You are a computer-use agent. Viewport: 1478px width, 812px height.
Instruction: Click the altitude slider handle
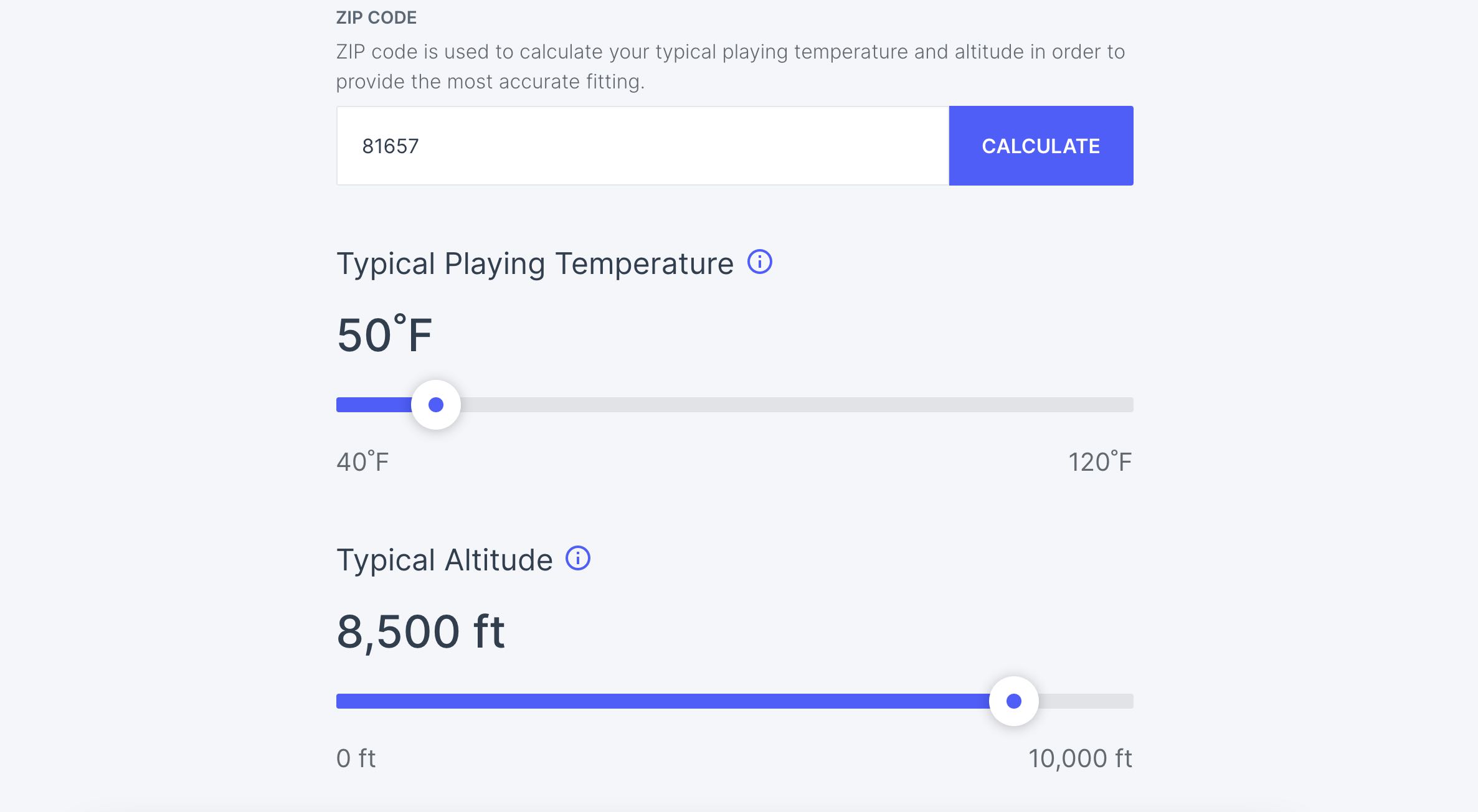(1013, 701)
